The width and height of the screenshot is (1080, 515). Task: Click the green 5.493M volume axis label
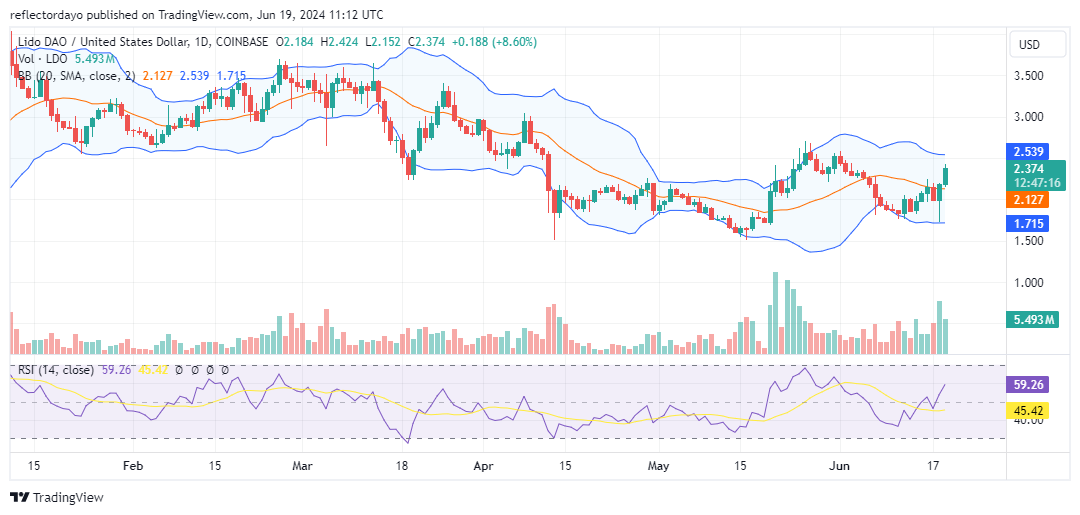pos(1033,319)
